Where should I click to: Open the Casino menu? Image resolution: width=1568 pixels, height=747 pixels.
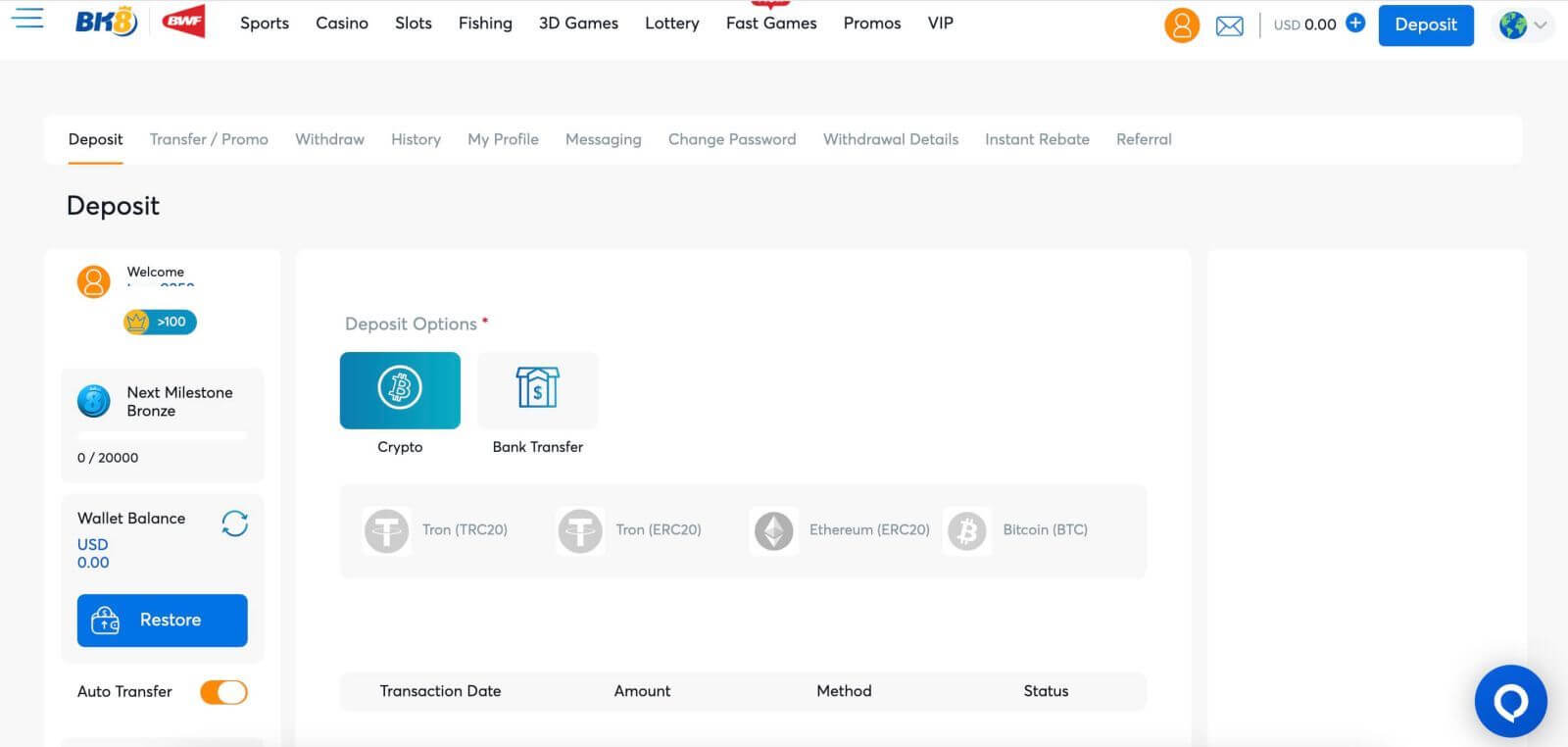tap(342, 23)
